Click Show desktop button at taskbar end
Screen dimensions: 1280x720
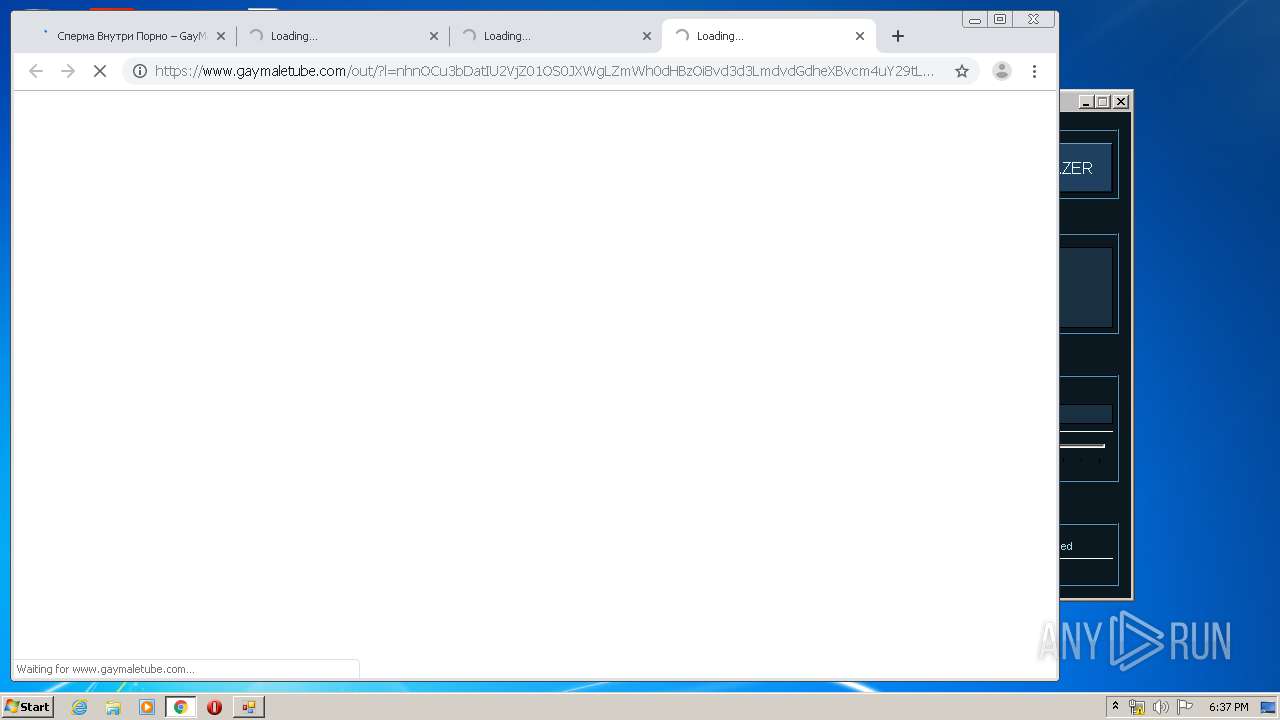(1268, 707)
